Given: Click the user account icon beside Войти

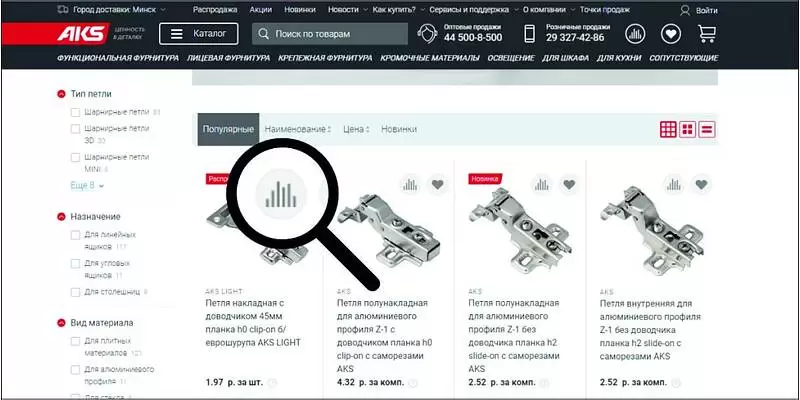Looking at the screenshot, I should coord(685,10).
